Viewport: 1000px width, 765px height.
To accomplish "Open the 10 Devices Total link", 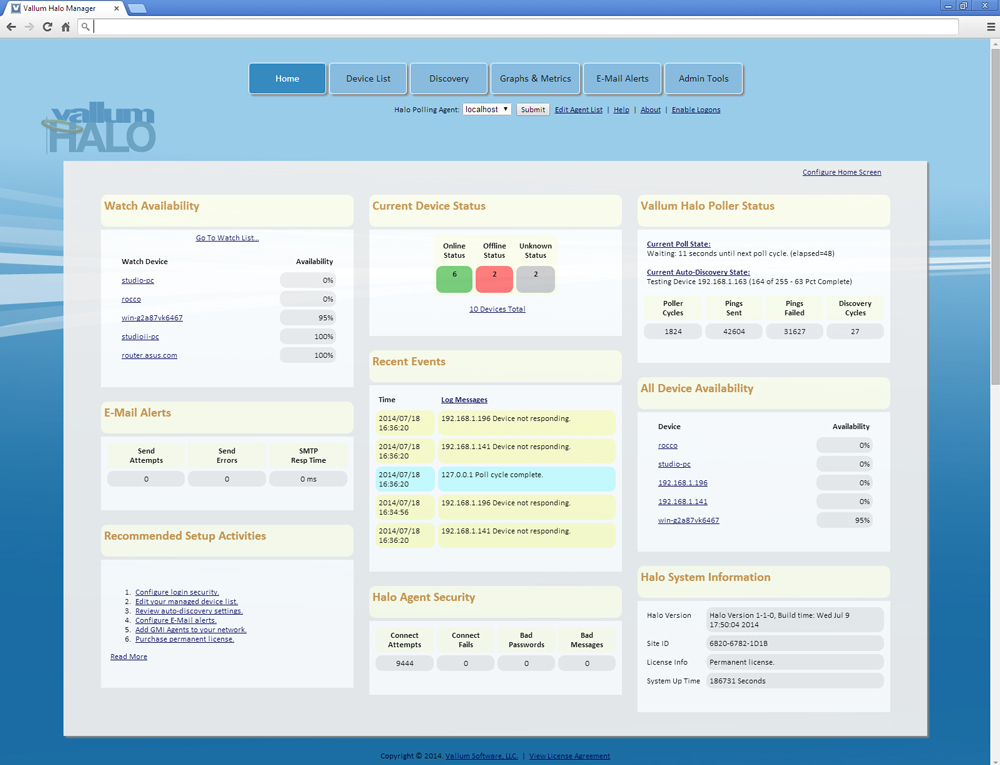I will click(497, 309).
